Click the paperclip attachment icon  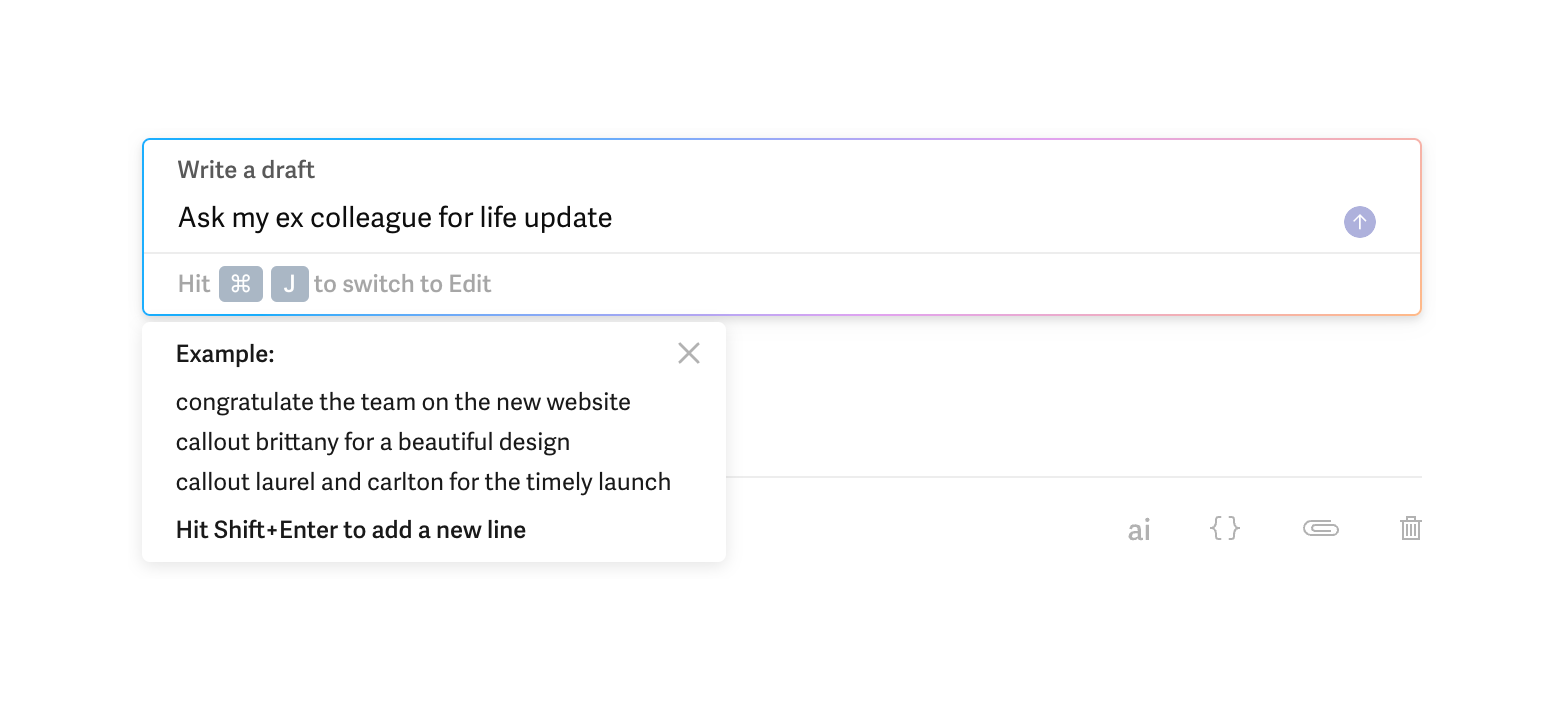tap(1320, 528)
